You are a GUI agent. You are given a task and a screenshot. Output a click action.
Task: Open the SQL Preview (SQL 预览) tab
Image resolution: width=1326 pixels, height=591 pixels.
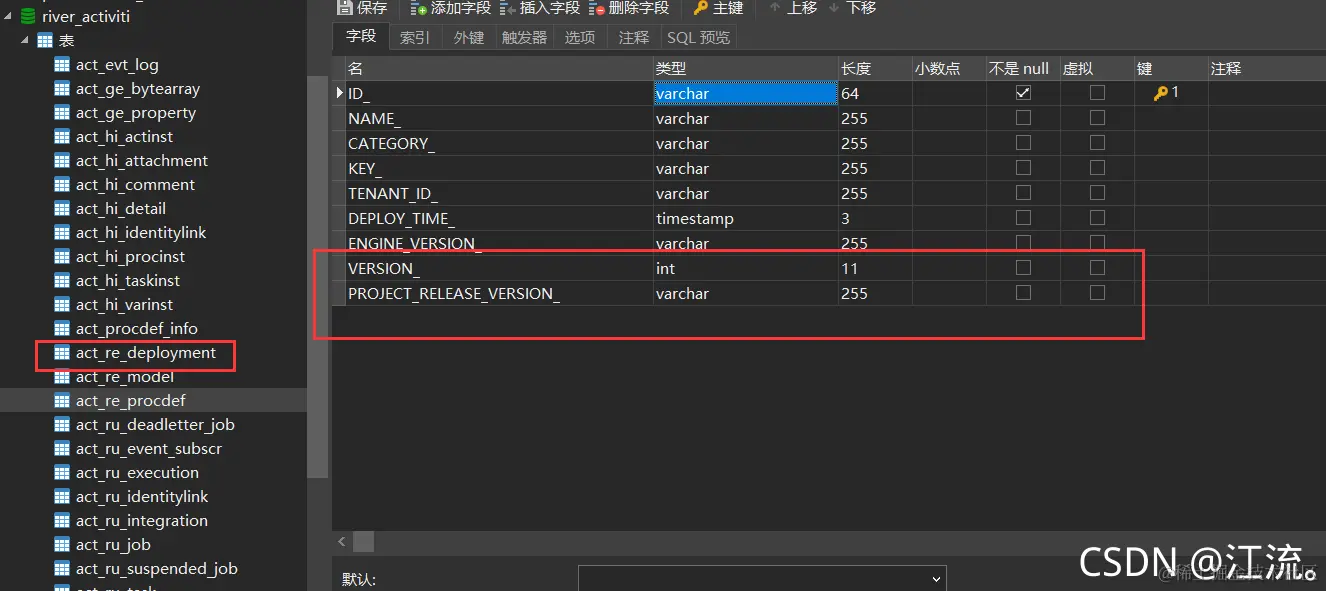click(x=699, y=37)
